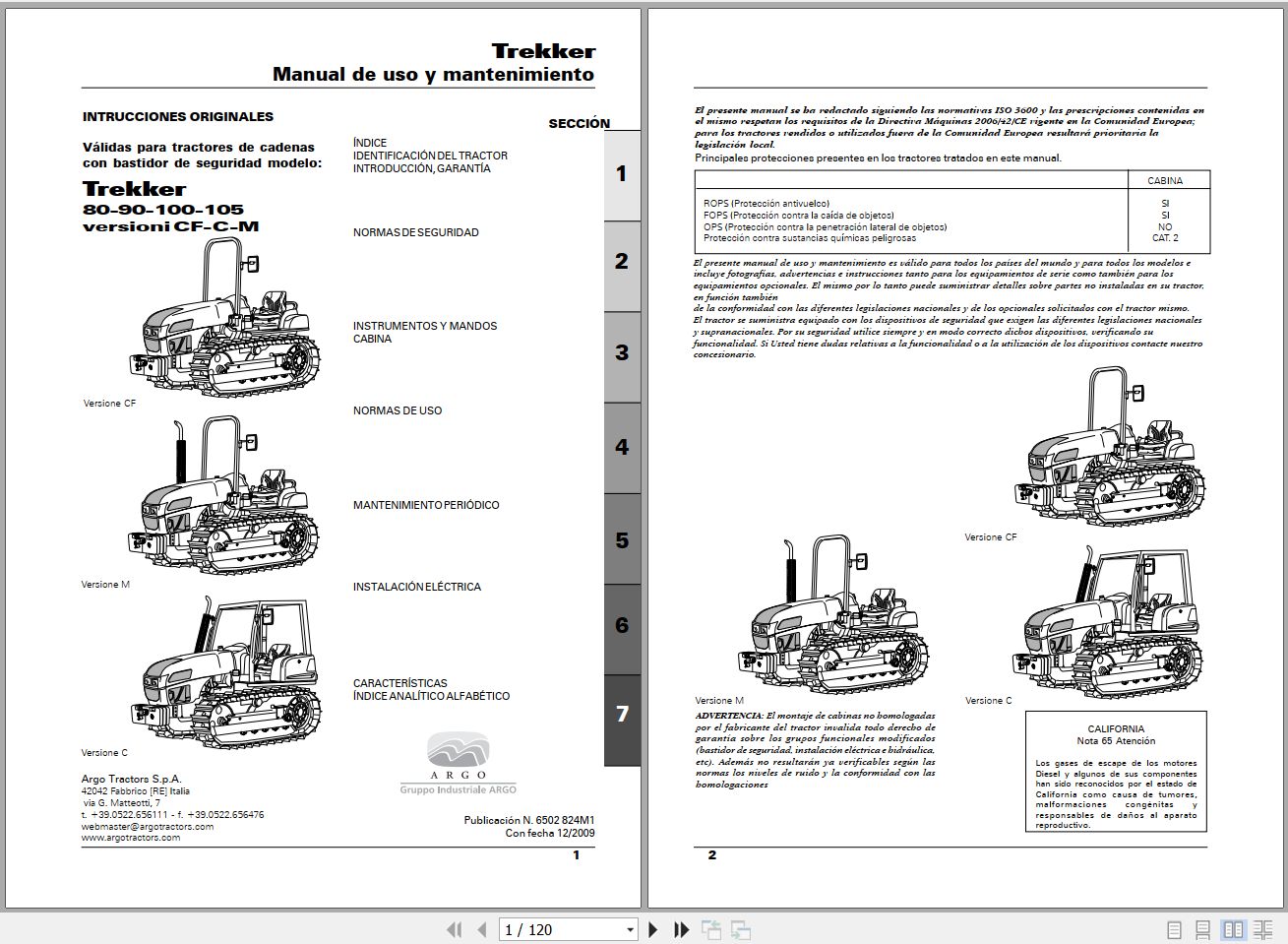This screenshot has height=944, width=1288.
Task: Select section tab 2
Action: point(622,266)
